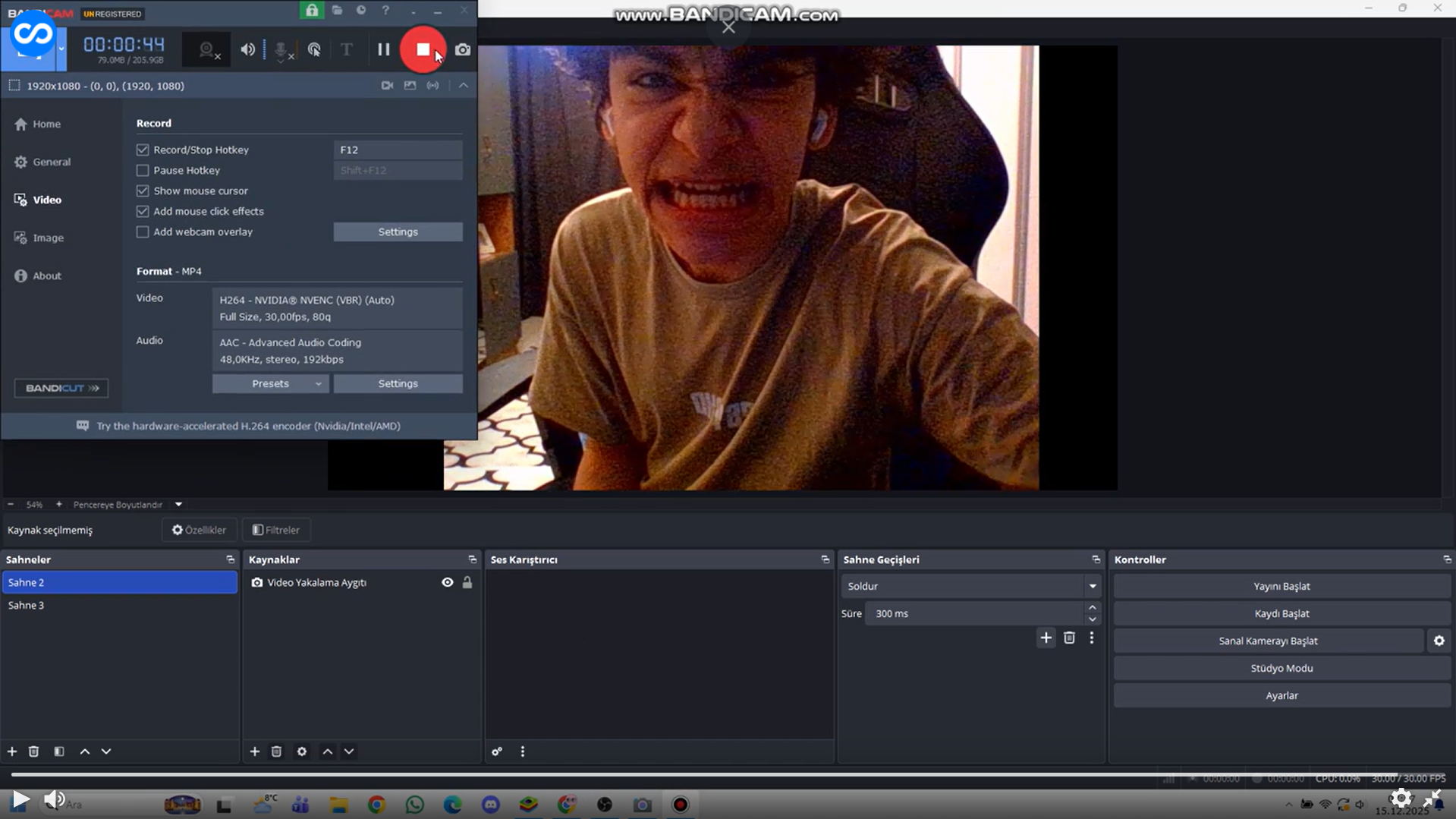Open the Pencereye Boyutlandır zoom dropdown
This screenshot has height=819, width=1456.
tap(178, 504)
